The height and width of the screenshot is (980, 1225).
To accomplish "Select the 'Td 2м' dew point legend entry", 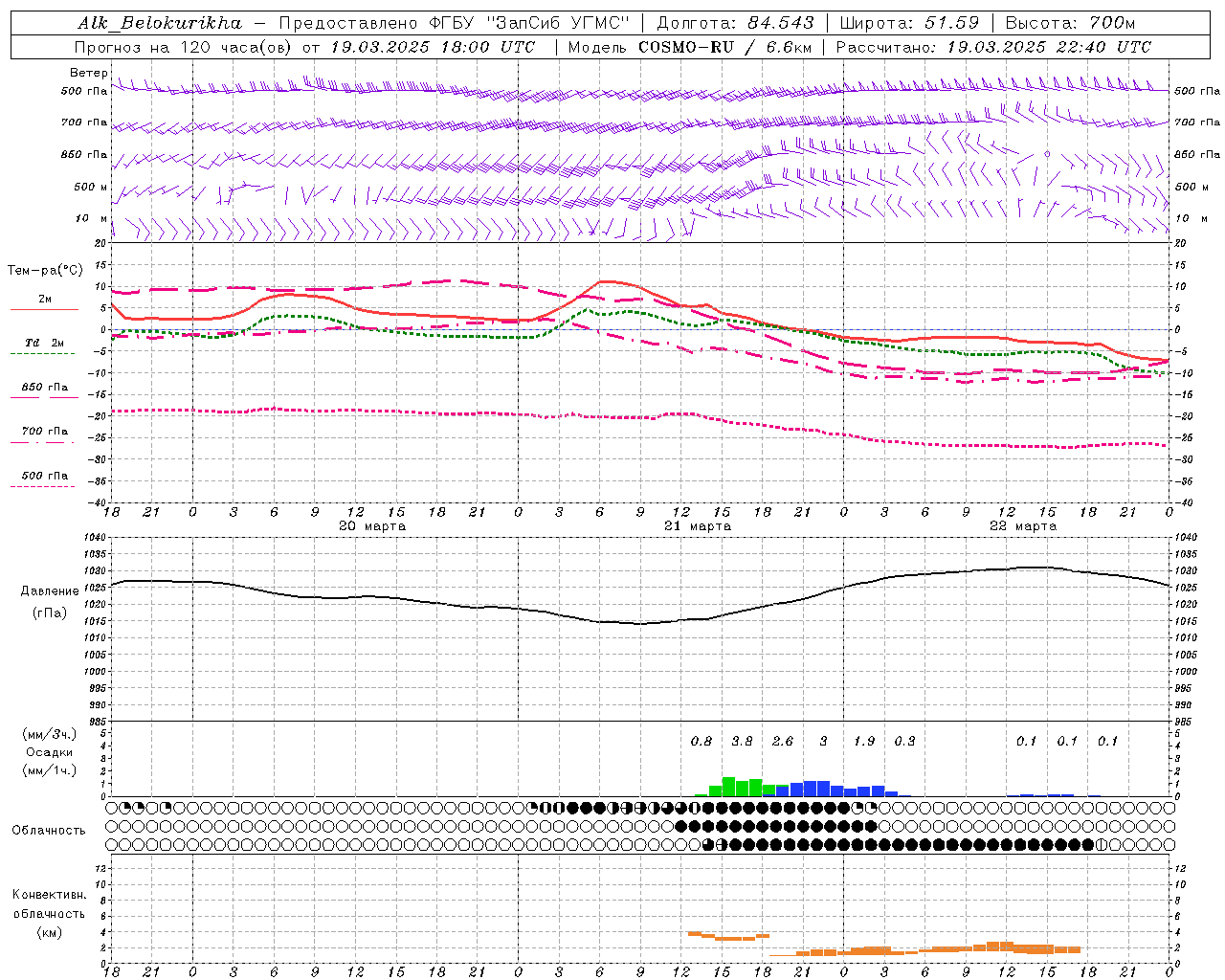I will pos(45,343).
